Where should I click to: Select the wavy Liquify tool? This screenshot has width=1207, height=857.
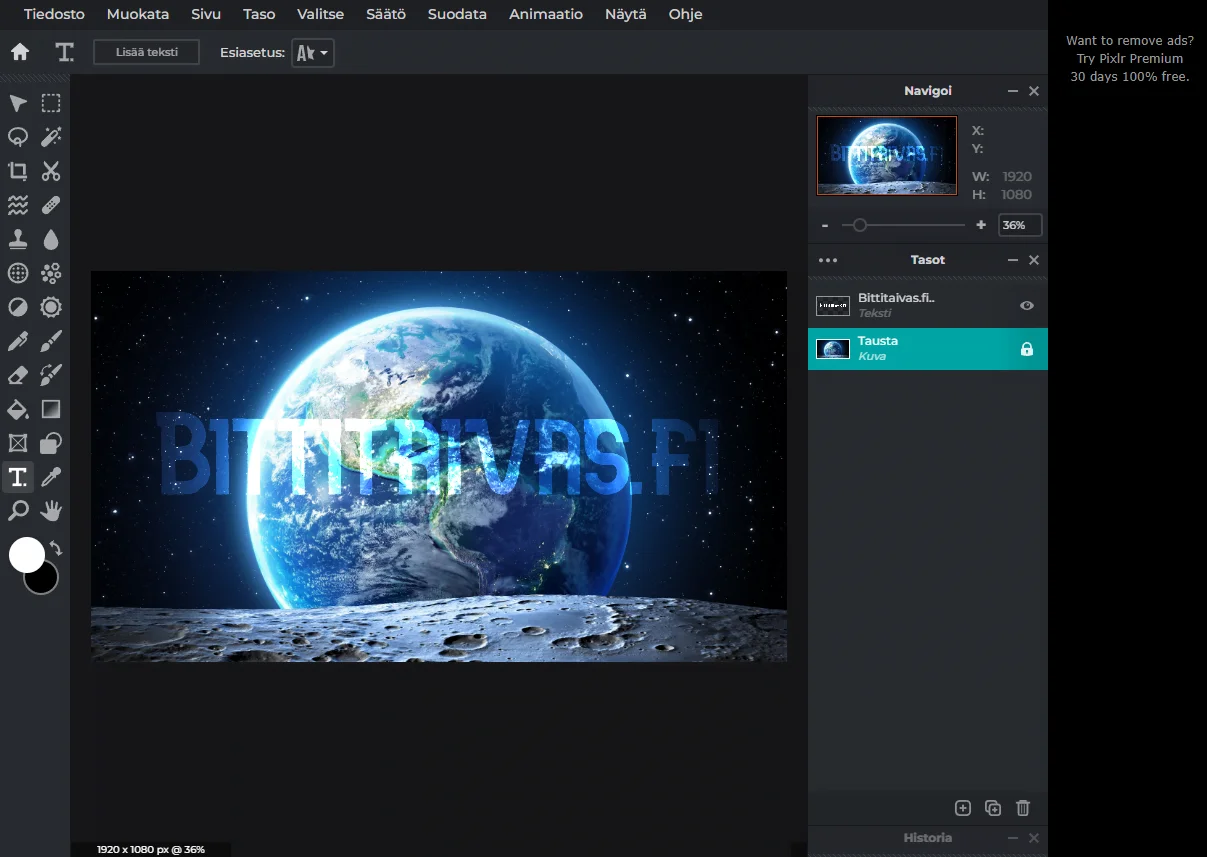(18, 205)
